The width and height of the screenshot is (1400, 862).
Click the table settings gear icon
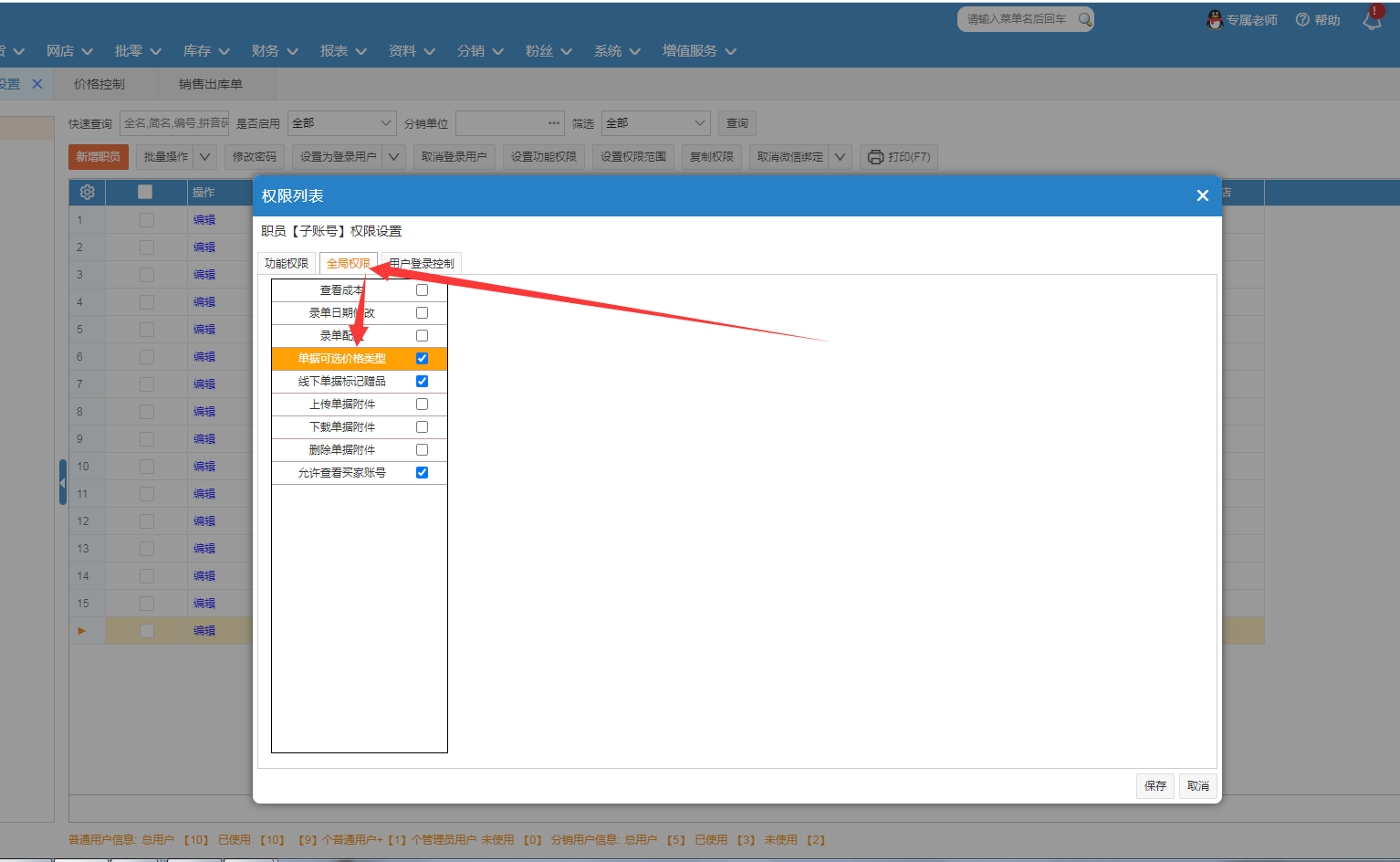88,192
